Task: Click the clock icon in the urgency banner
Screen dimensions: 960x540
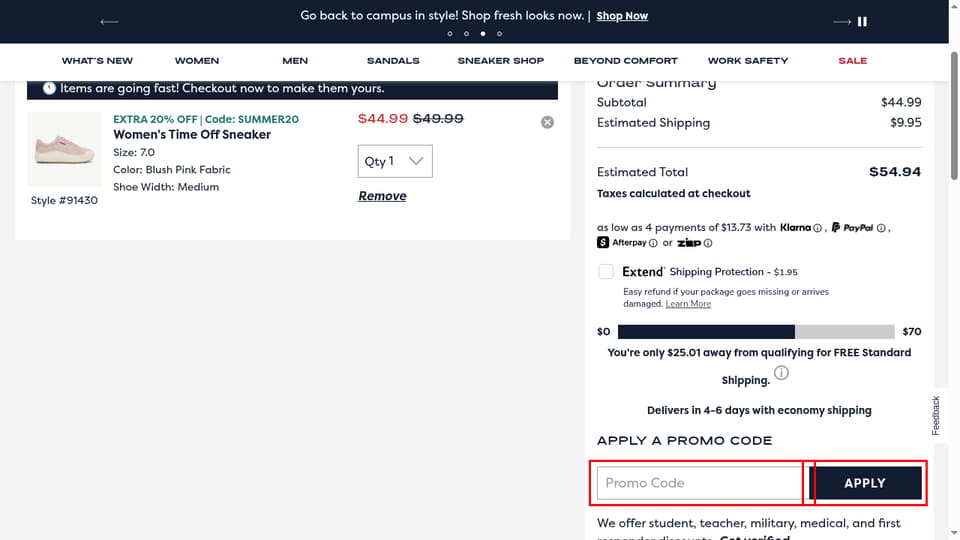Action: 49,88
